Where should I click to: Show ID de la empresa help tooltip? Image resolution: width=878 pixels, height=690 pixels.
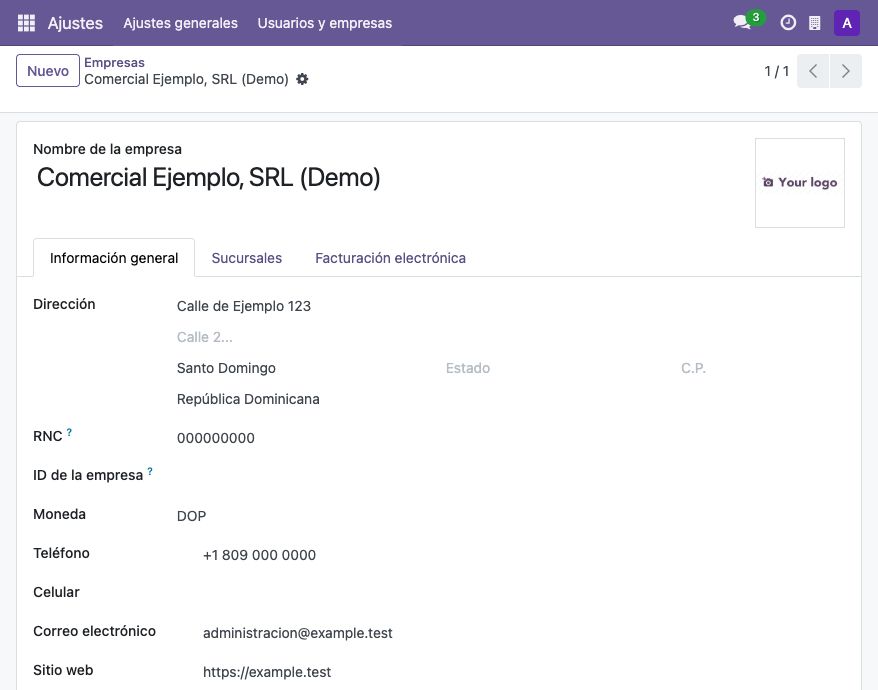[x=150, y=472]
